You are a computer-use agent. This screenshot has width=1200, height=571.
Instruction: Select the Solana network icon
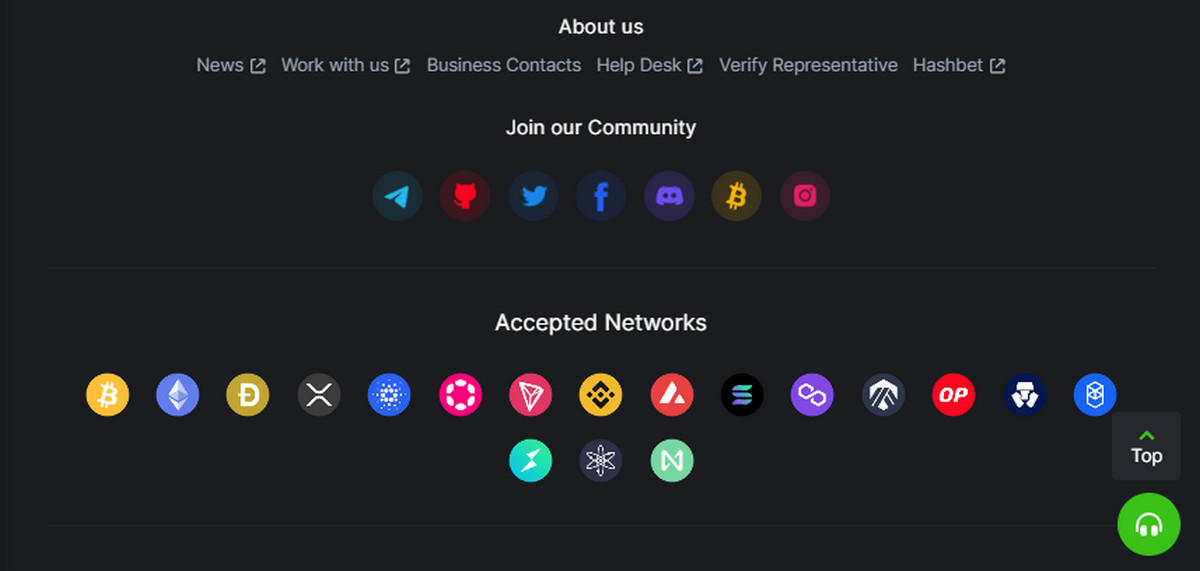click(x=742, y=395)
